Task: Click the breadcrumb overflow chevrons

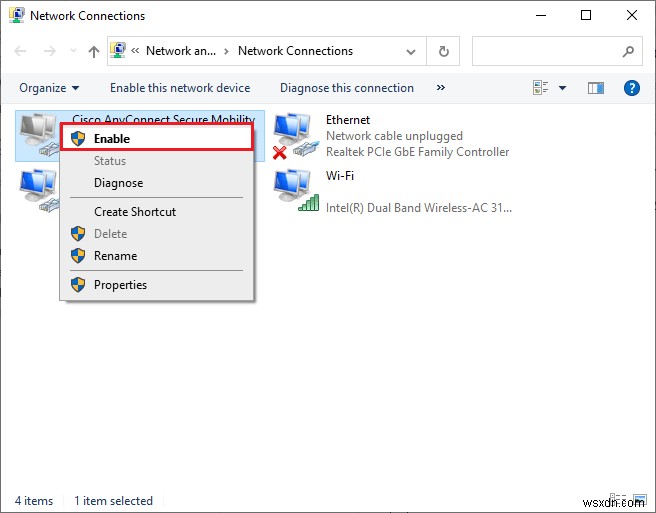Action: point(135,51)
